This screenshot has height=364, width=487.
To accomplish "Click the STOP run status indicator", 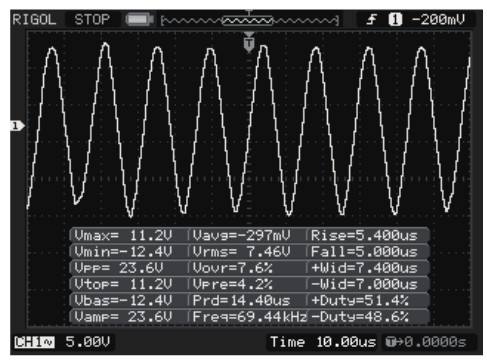I will (x=92, y=19).
